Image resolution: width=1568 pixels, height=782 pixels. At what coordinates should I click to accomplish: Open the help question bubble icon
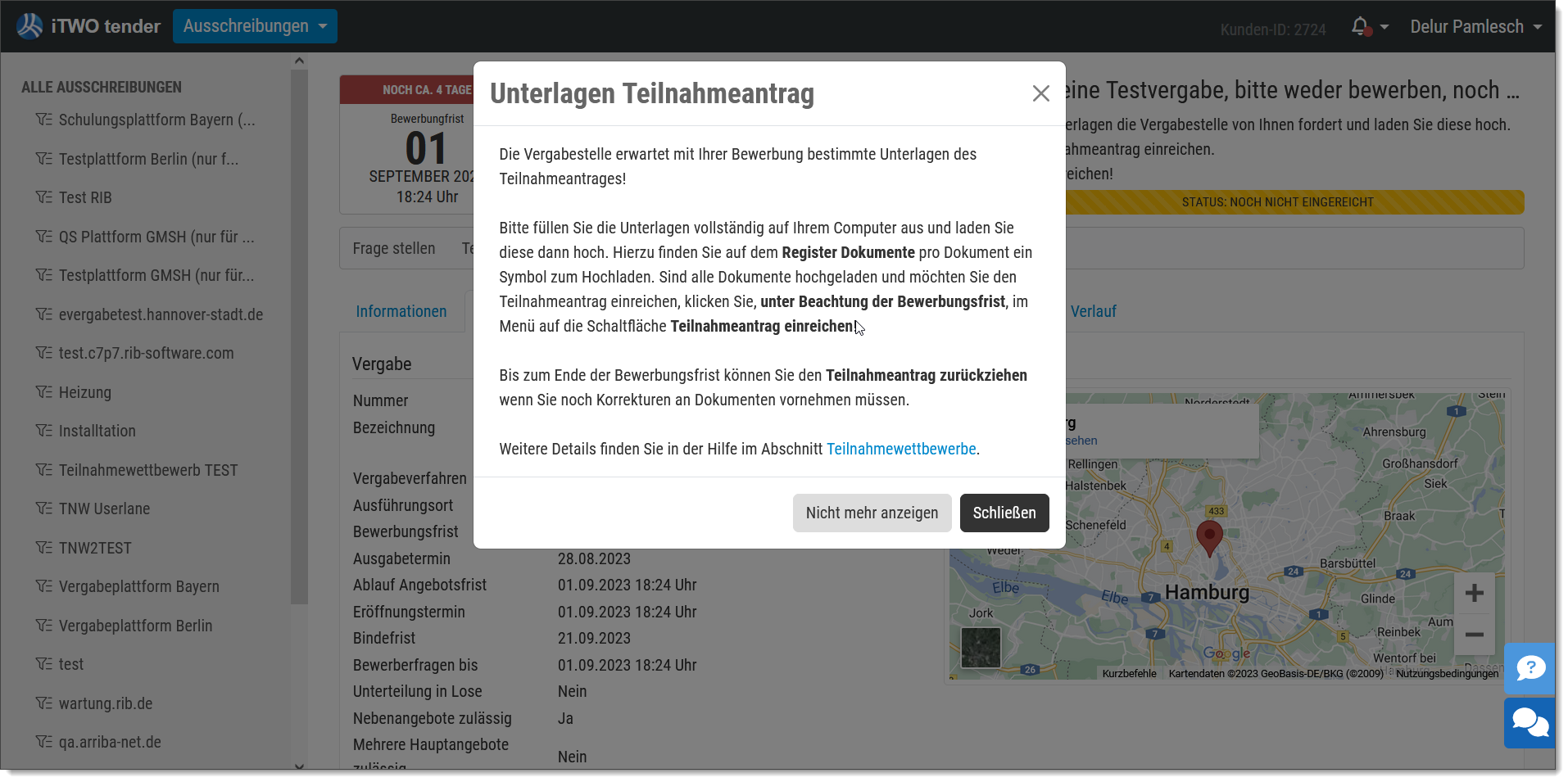pyautogui.click(x=1529, y=668)
